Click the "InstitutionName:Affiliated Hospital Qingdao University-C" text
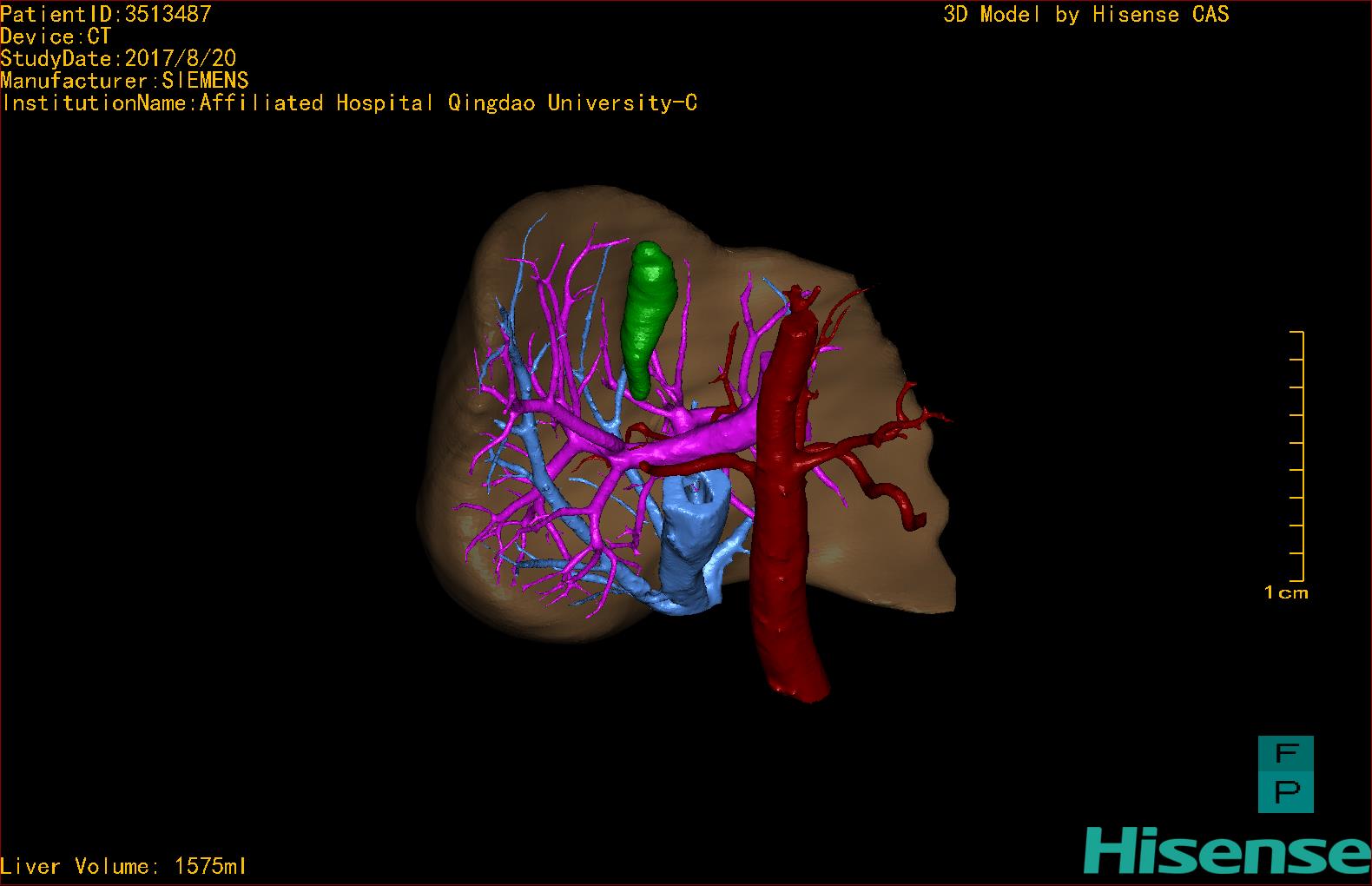 click(x=349, y=103)
